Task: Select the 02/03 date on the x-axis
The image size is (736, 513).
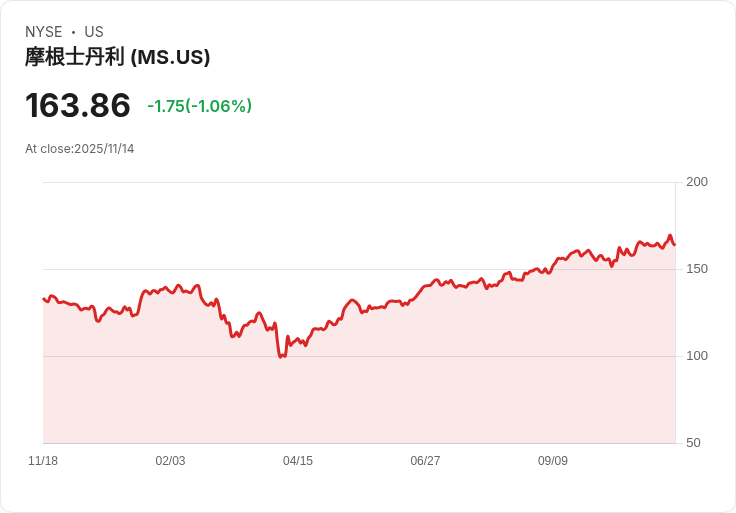Action: point(170,461)
